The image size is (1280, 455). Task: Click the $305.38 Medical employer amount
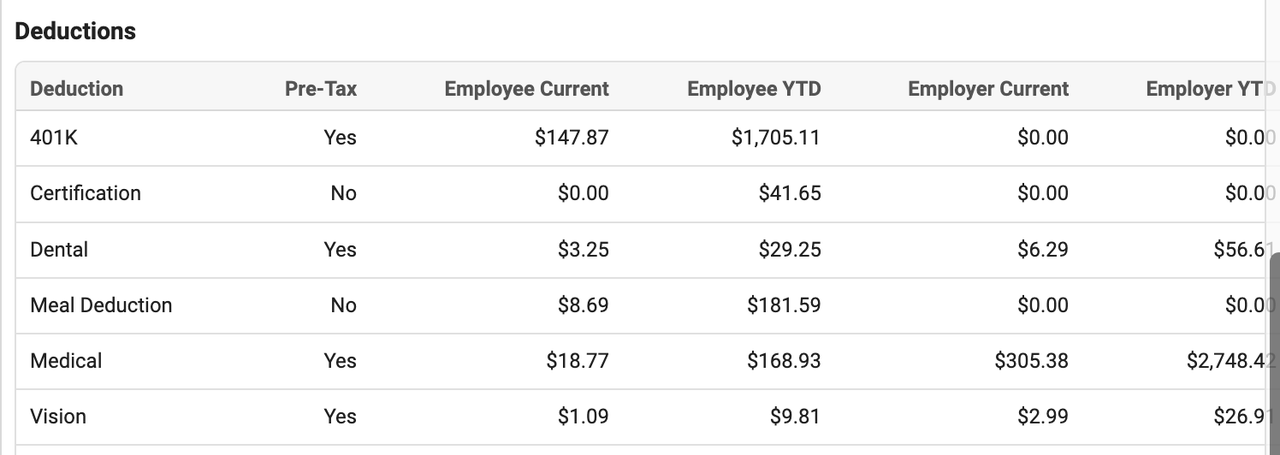click(x=1031, y=361)
